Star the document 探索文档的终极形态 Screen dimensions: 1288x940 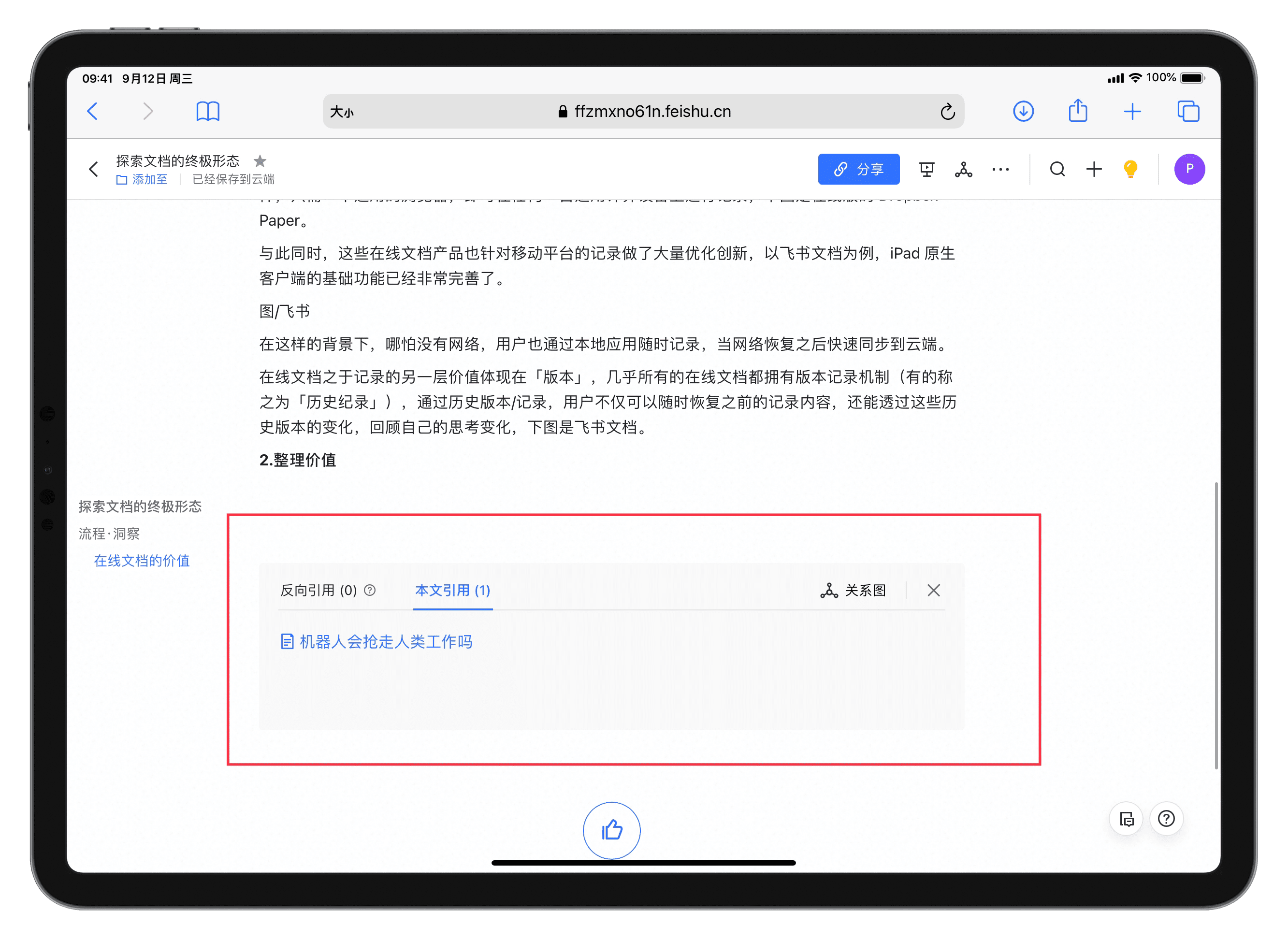(260, 161)
